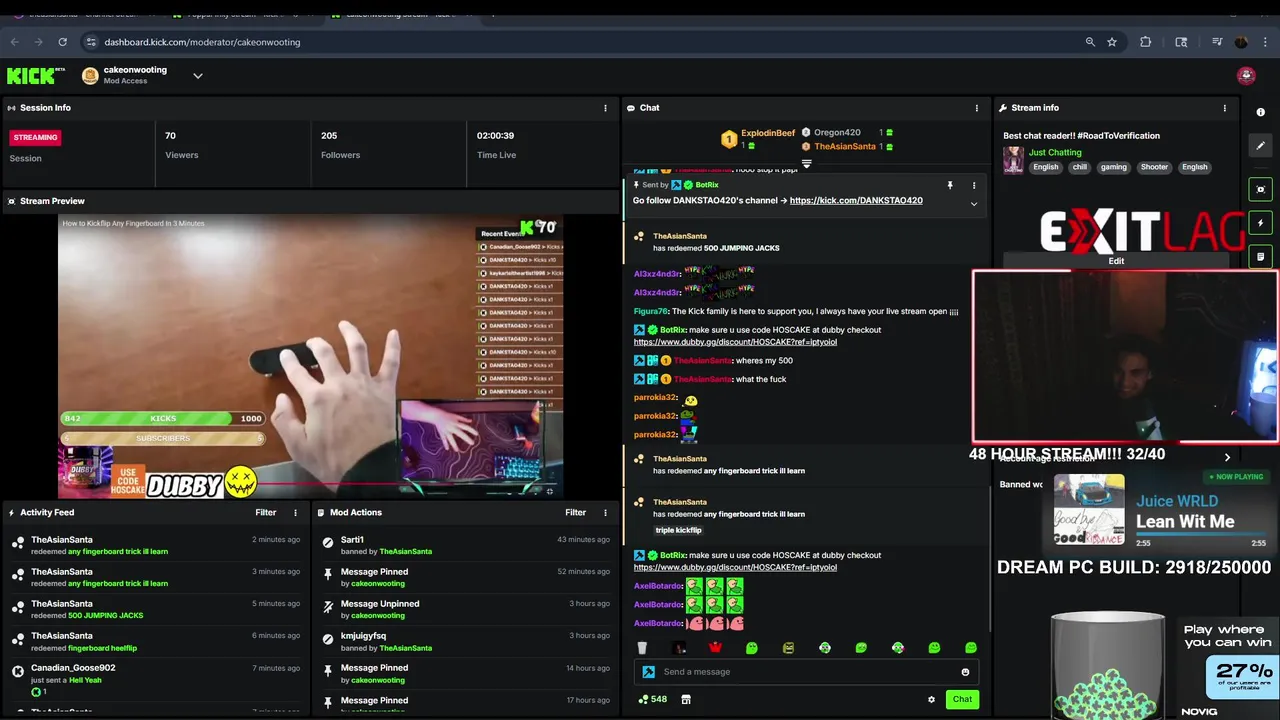1280x720 pixels.
Task: Open site information icon in address bar
Action: coord(91,42)
